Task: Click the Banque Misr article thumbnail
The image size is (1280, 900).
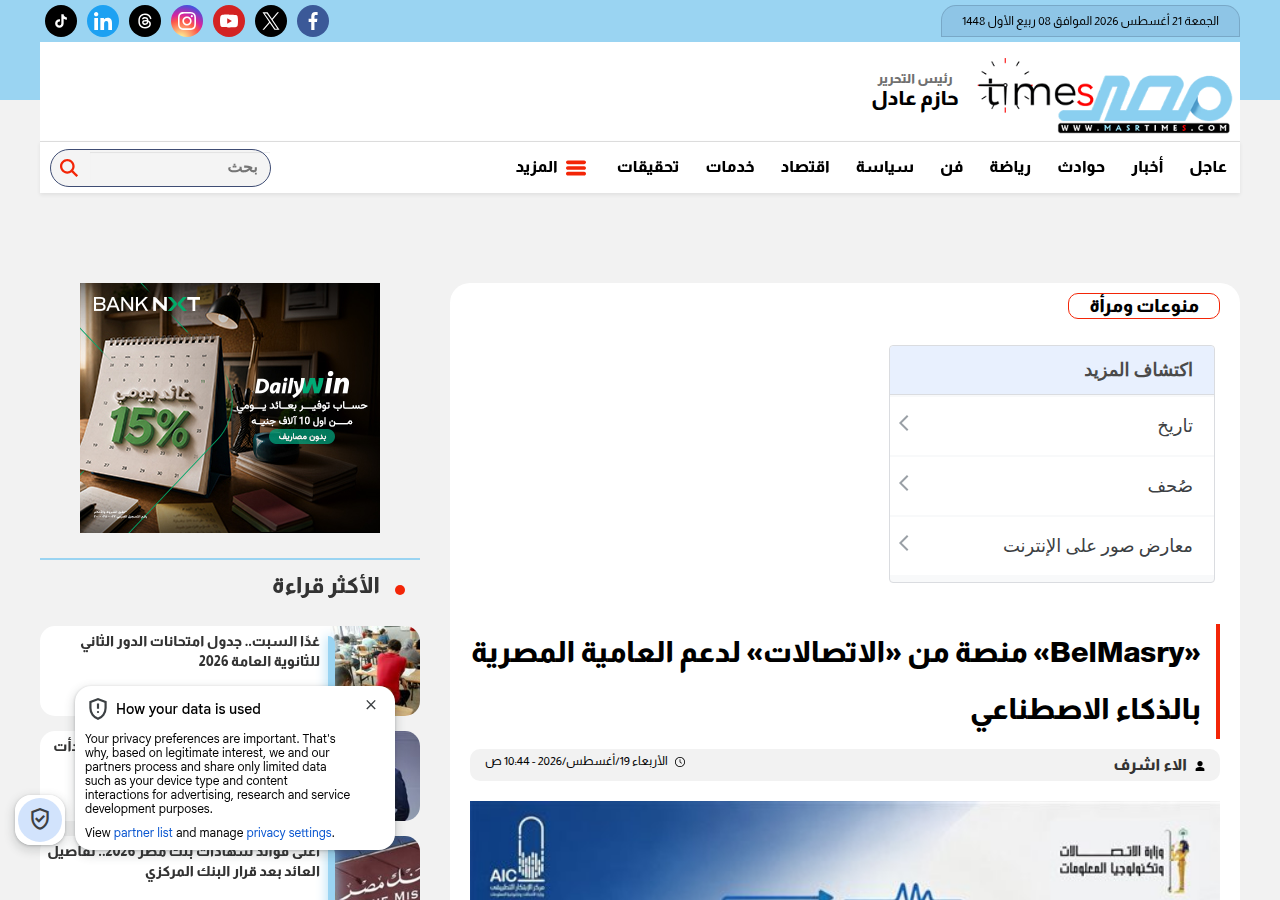Action: (x=376, y=868)
